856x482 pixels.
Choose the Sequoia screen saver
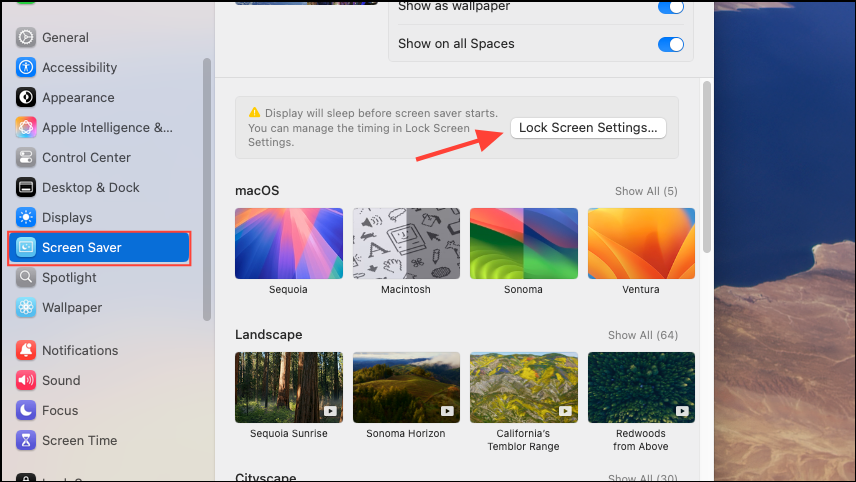coord(289,243)
